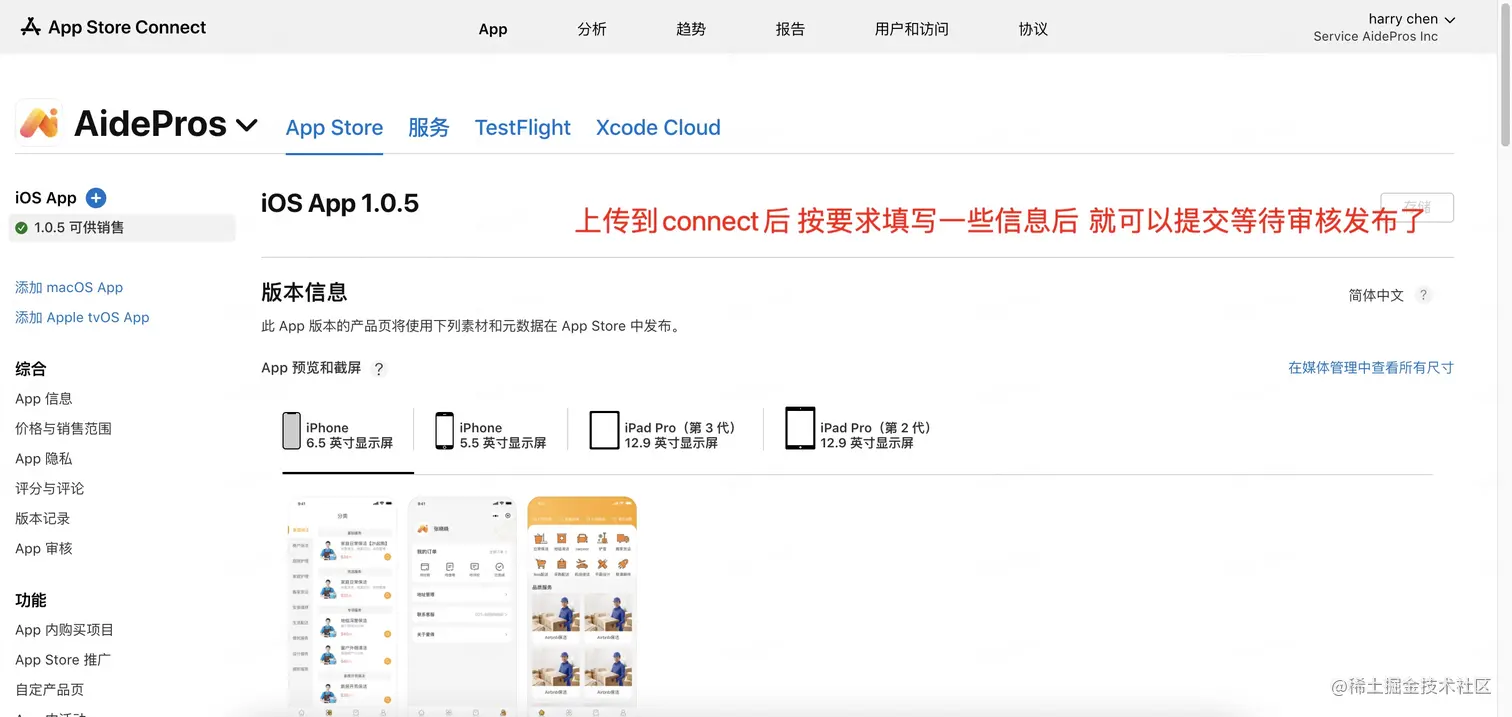The width and height of the screenshot is (1512, 717).
Task: Click 添加 macOS App link
Action: tap(69, 287)
